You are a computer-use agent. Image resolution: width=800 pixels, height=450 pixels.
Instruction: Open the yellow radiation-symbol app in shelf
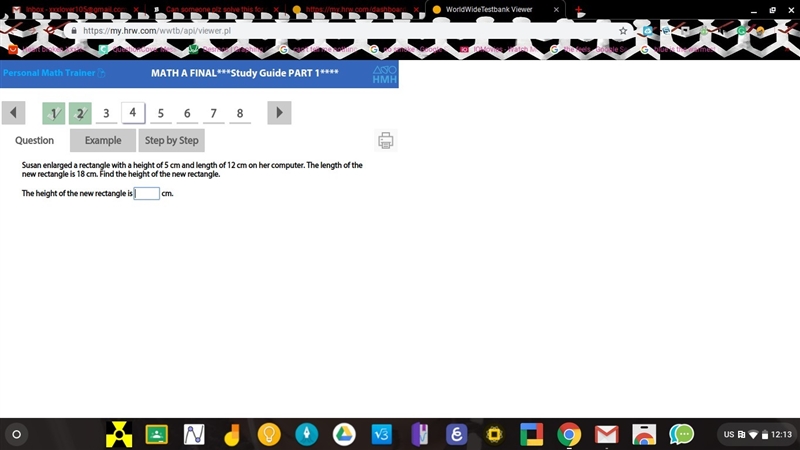click(119, 435)
